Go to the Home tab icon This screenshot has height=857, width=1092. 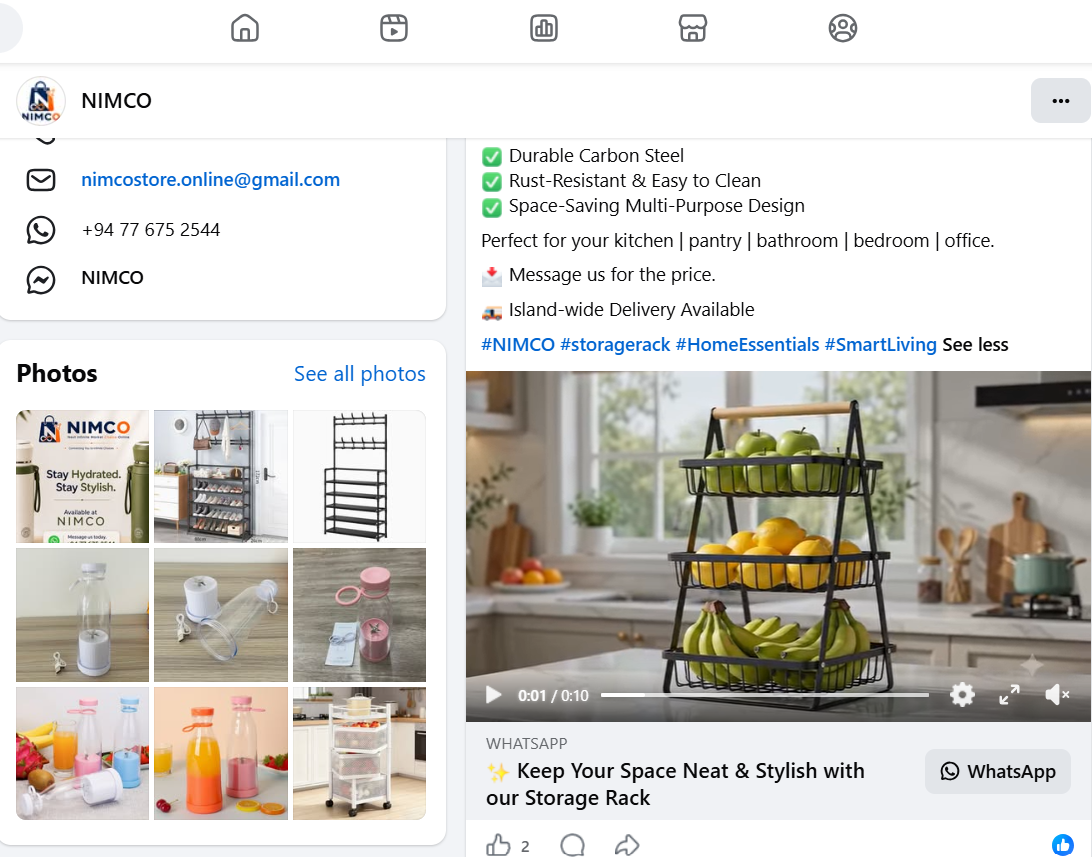pyautogui.click(x=244, y=29)
